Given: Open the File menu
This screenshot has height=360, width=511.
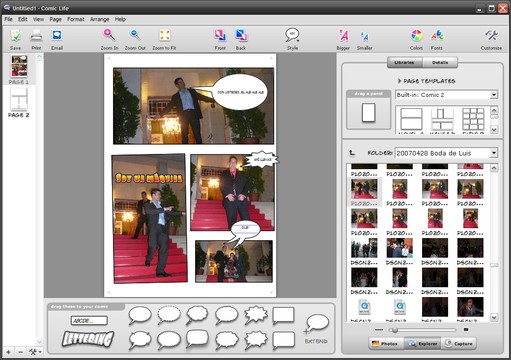Looking at the screenshot, I should click(8, 19).
